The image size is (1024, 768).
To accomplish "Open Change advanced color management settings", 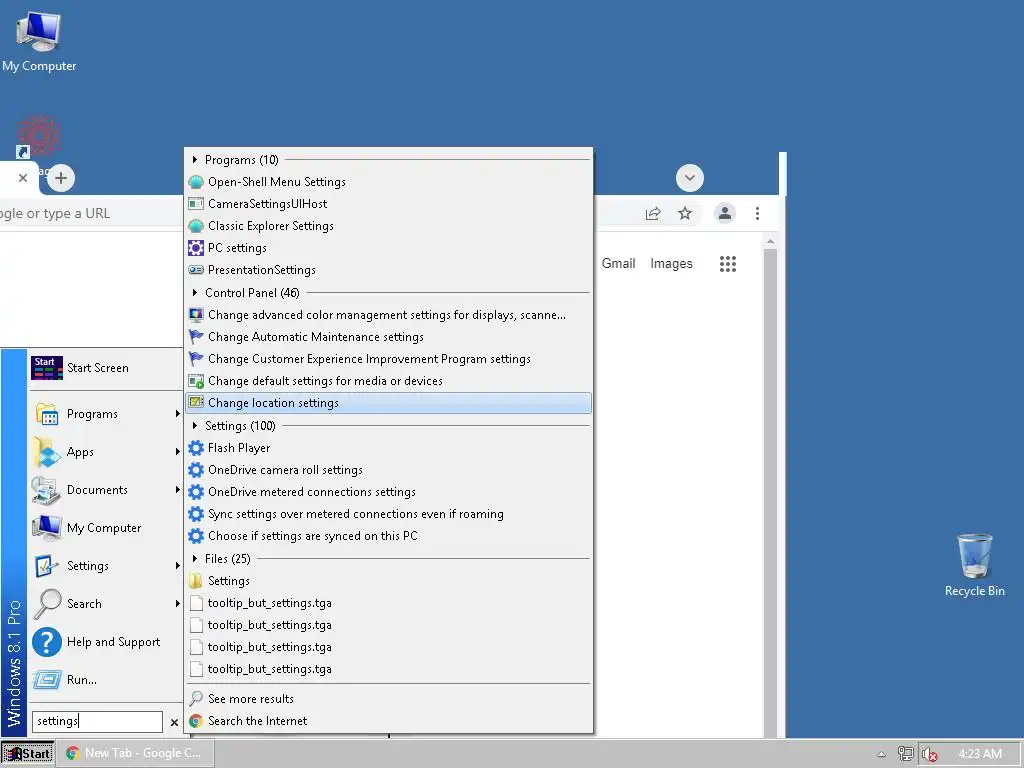I will coord(389,315).
